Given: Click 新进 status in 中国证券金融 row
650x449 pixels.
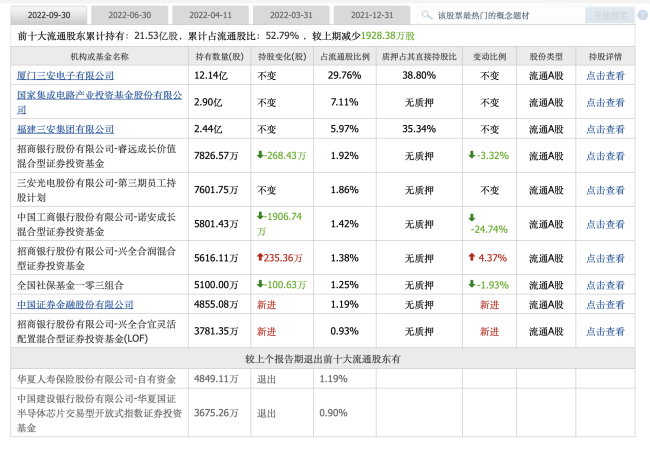Looking at the screenshot, I should point(267,305).
